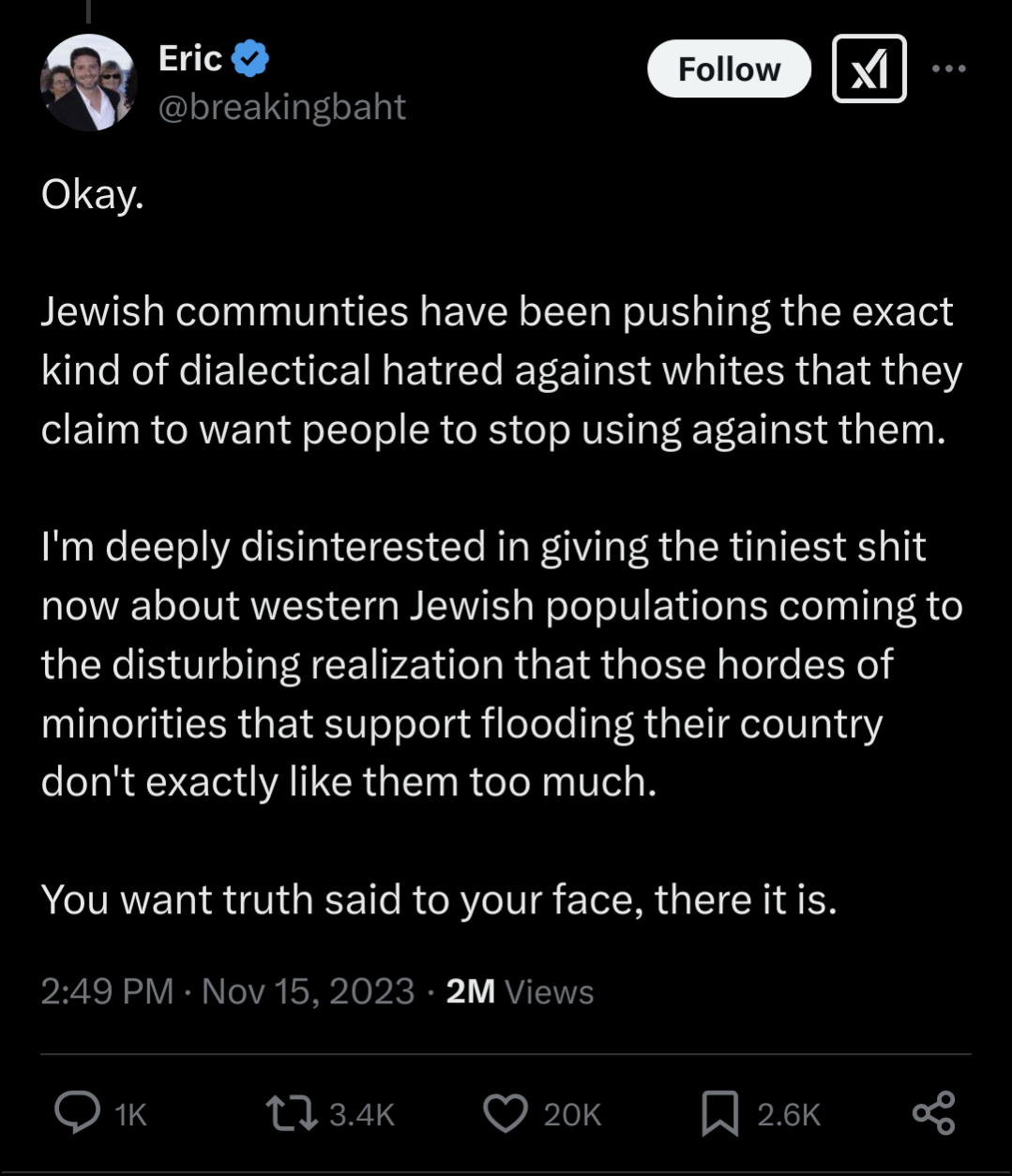The width and height of the screenshot is (1012, 1176).
Task: Click the Nov 15, 2023 date
Action: coord(308,991)
